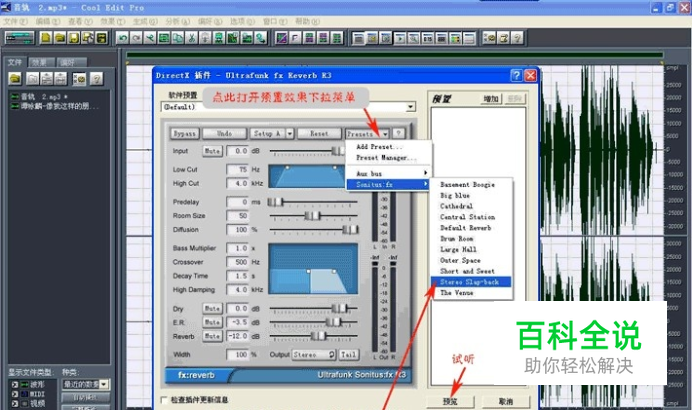Expand the Sonitus:fx submenu
Viewport: 692px width, 410px height.
tap(388, 184)
